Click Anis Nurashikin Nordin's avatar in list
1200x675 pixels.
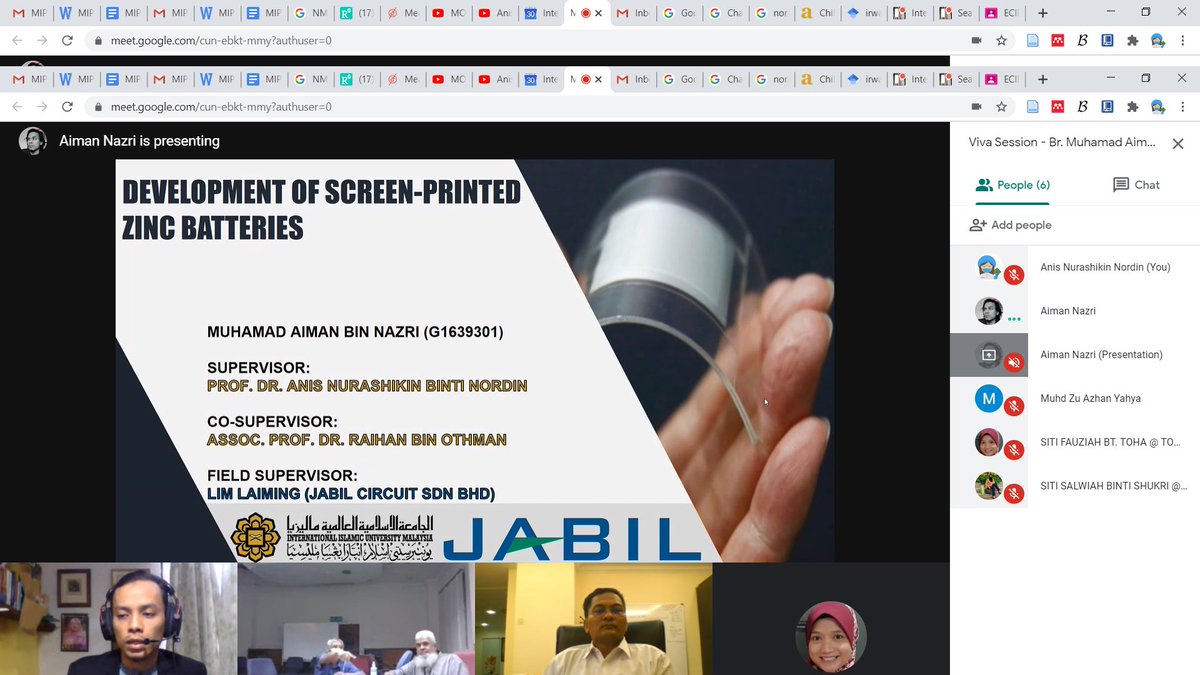click(988, 267)
